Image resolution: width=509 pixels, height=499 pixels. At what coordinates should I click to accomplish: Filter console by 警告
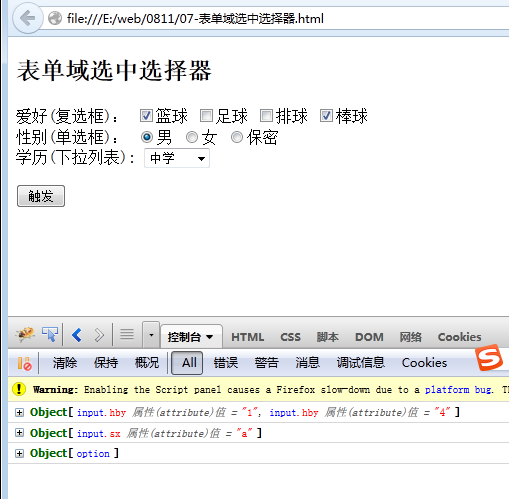(266, 363)
